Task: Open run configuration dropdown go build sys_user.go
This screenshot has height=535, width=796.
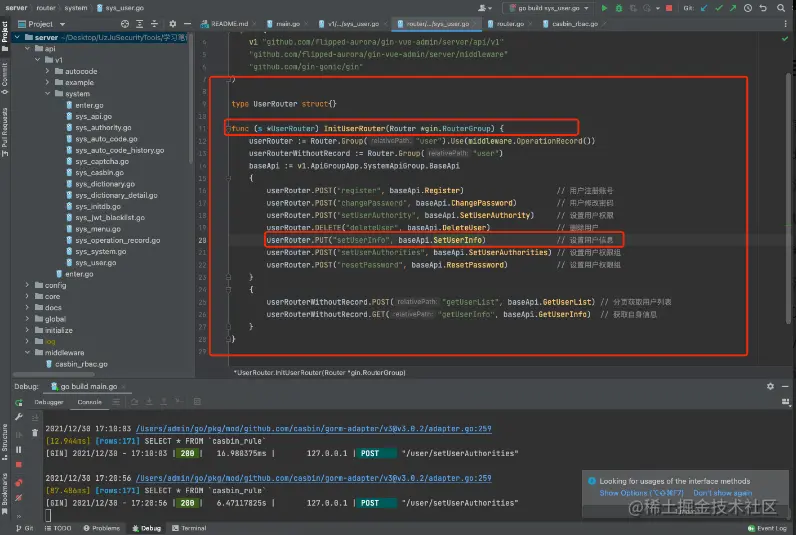Action: pos(548,8)
